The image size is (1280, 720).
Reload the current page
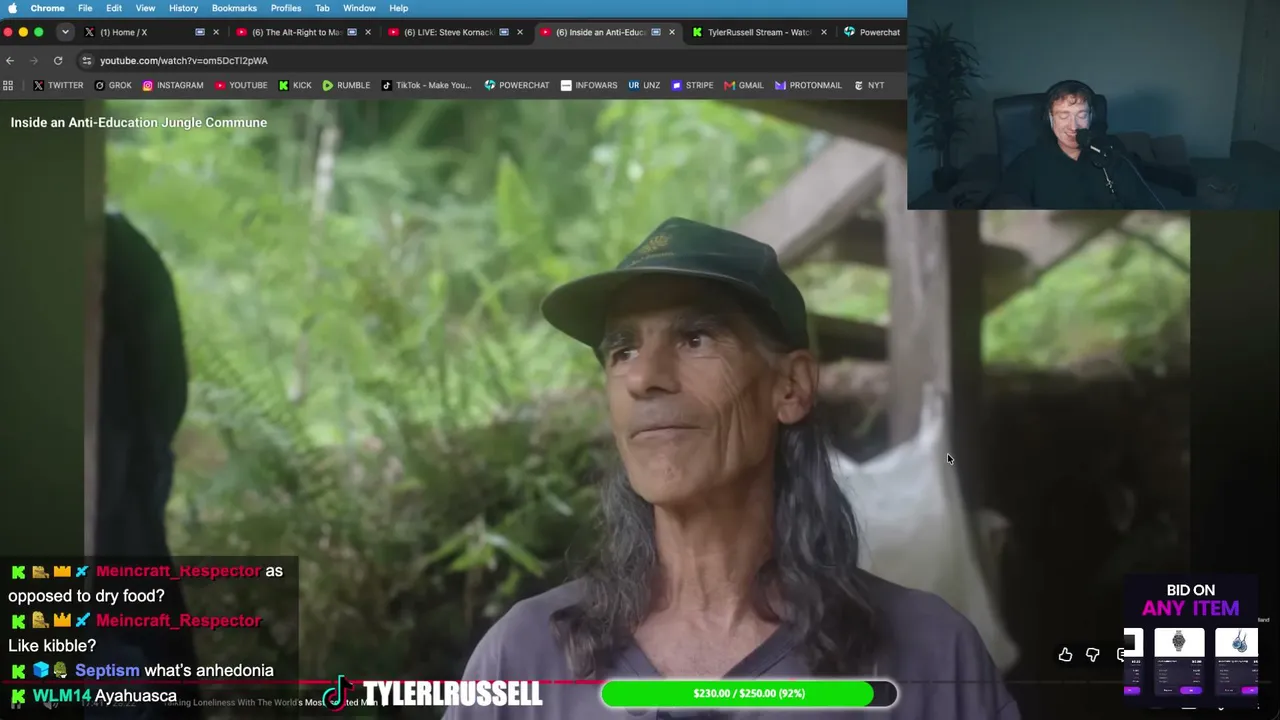[58, 61]
